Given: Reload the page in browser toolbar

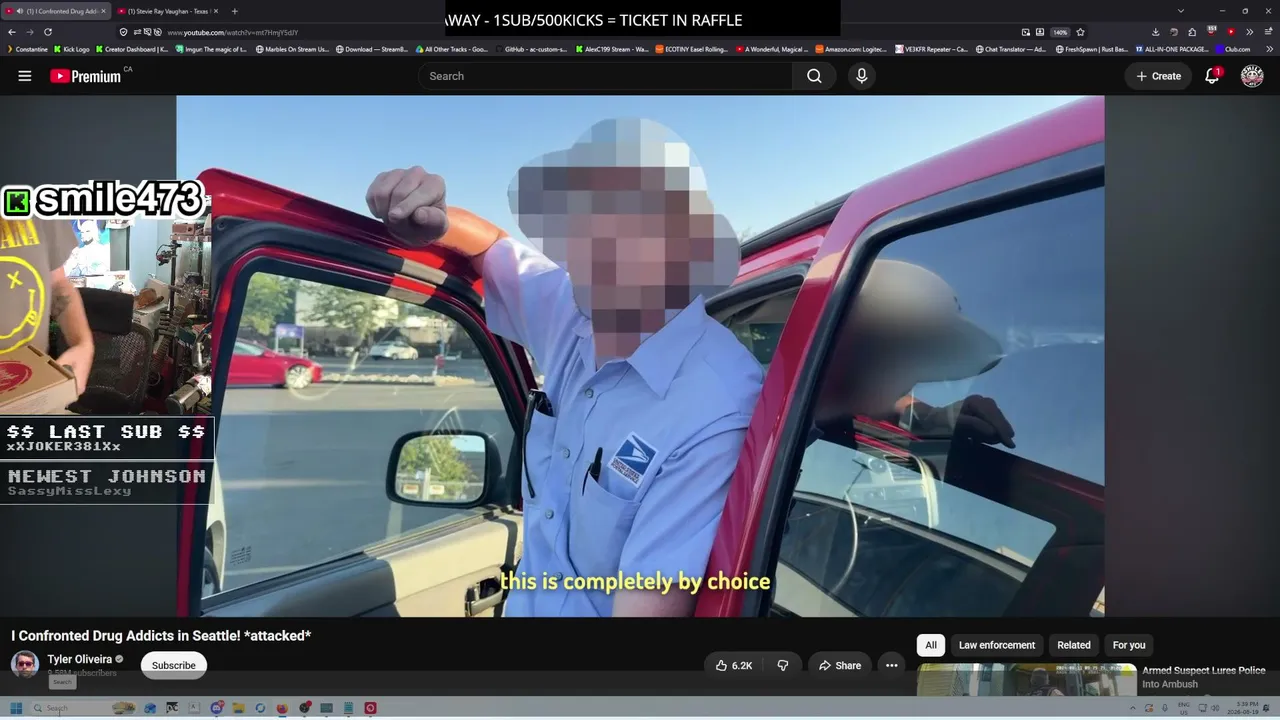Looking at the screenshot, I should [x=47, y=32].
